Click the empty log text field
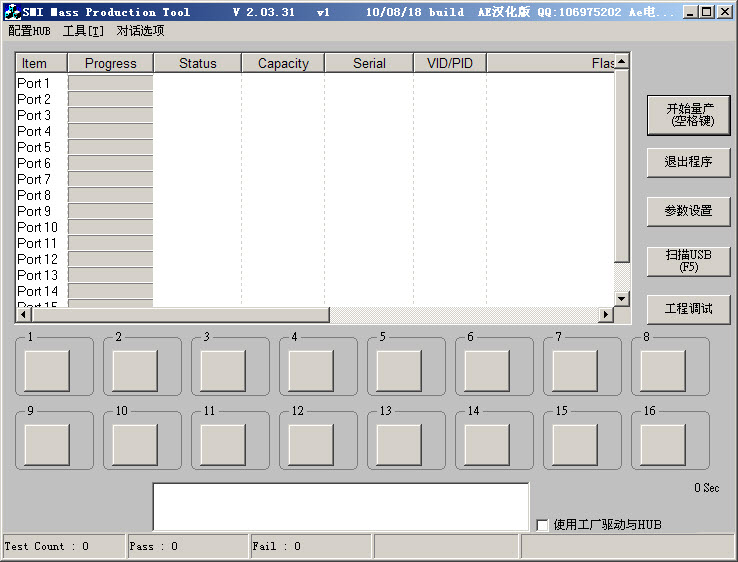 pyautogui.click(x=340, y=506)
